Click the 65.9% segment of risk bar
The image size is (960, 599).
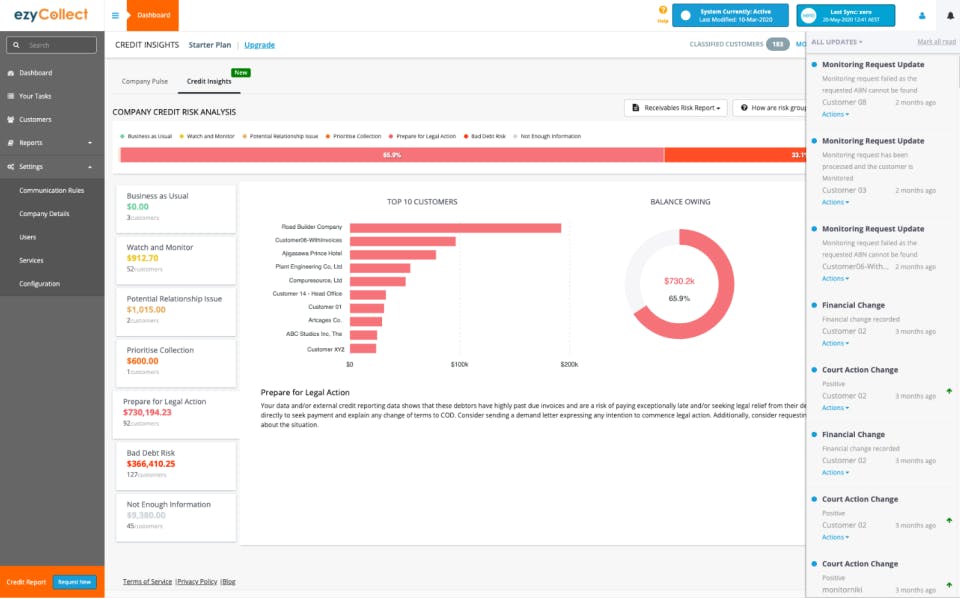(x=392, y=155)
